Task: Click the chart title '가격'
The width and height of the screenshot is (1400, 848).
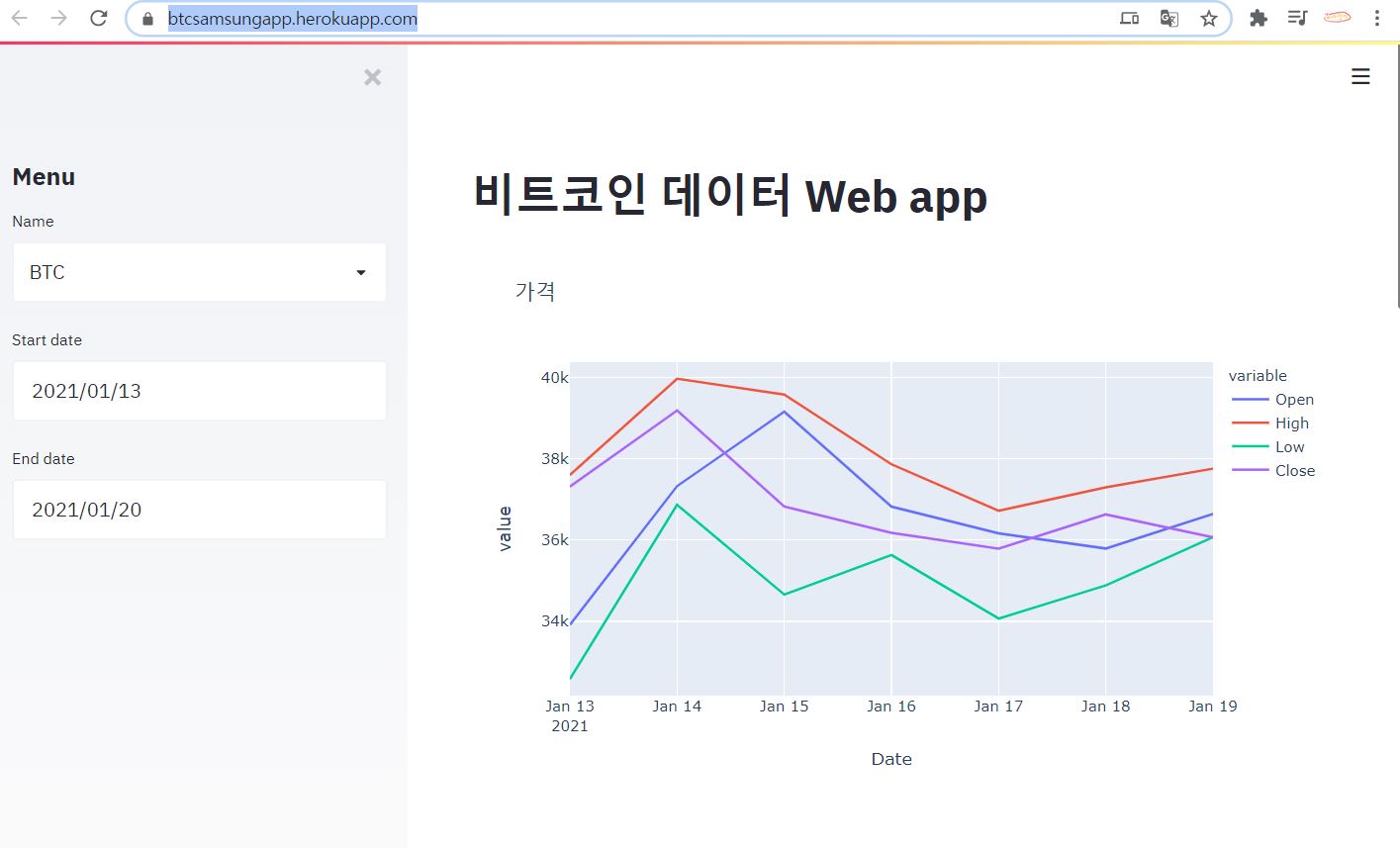Action: pyautogui.click(x=535, y=291)
